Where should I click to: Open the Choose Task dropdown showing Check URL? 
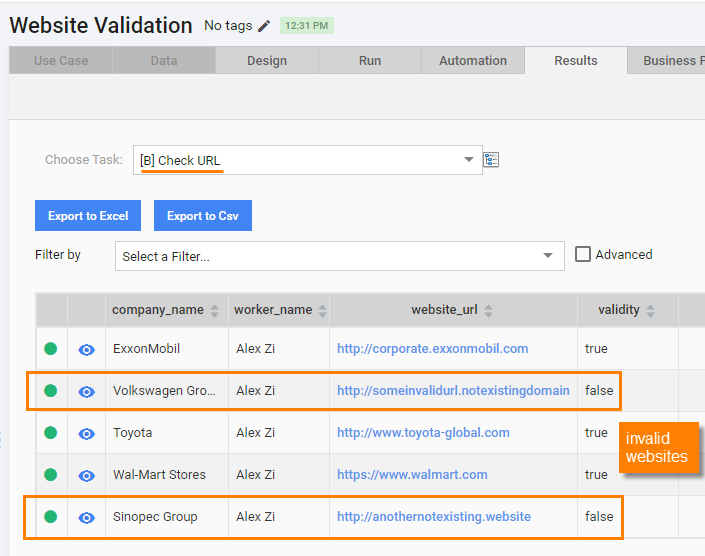coord(308,160)
